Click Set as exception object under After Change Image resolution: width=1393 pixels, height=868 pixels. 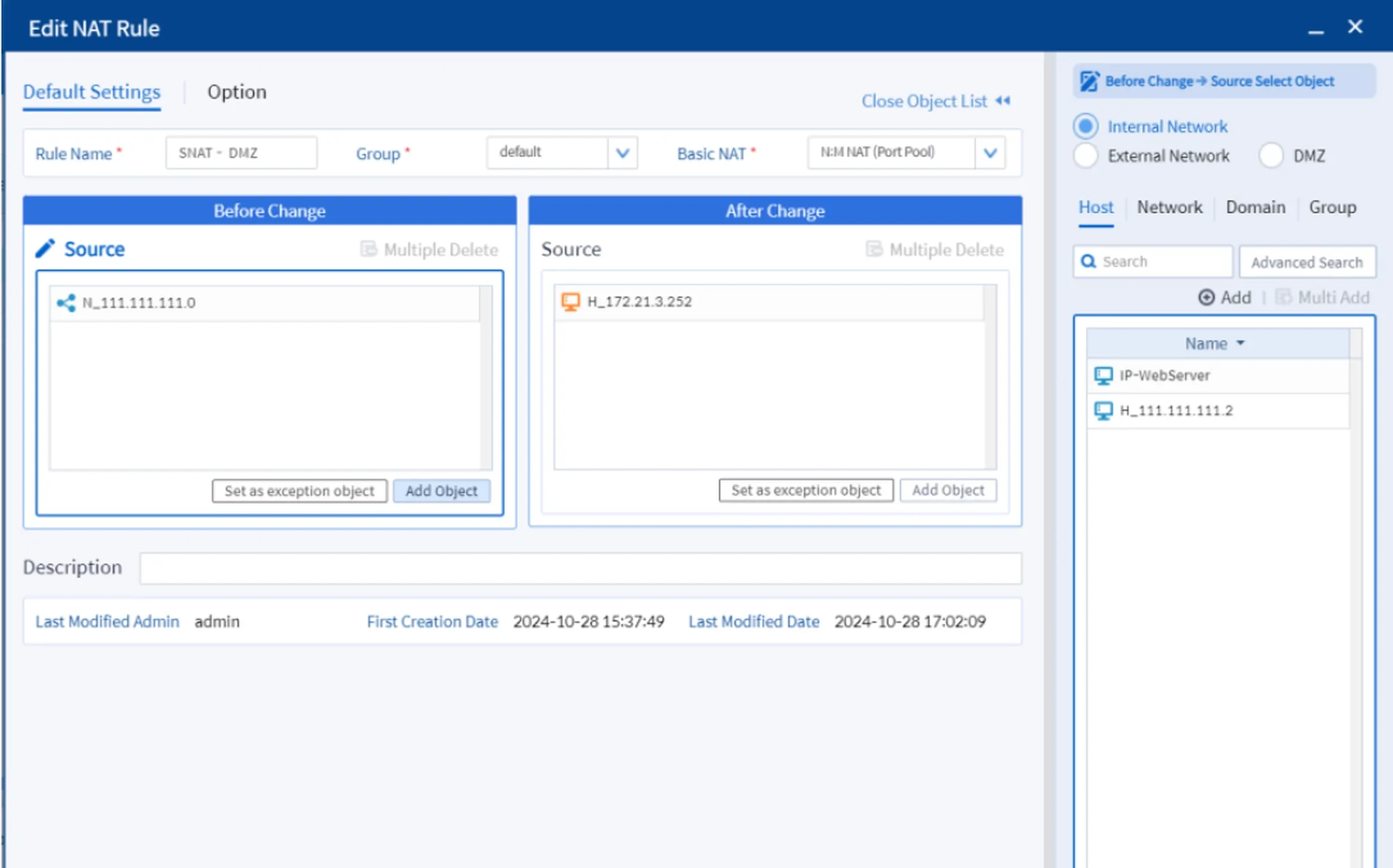pos(806,490)
